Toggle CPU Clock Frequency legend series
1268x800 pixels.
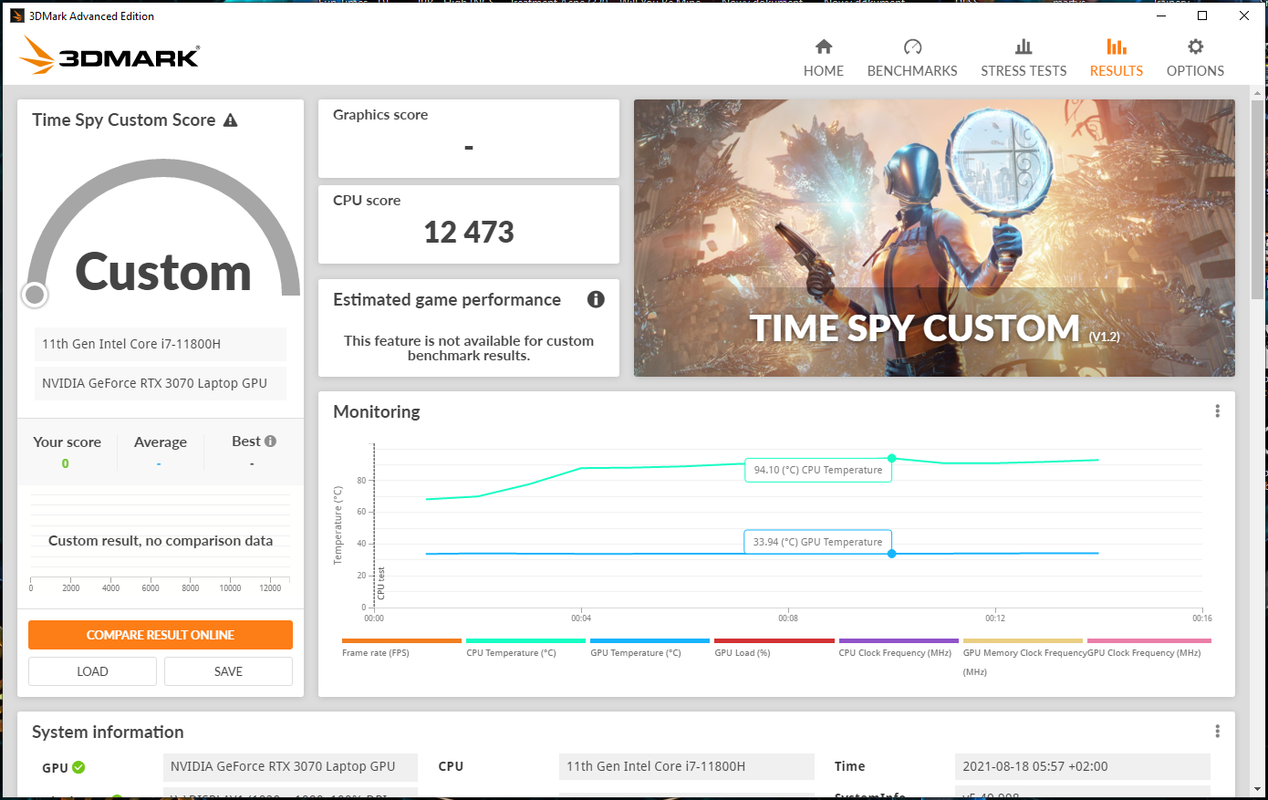898,647
